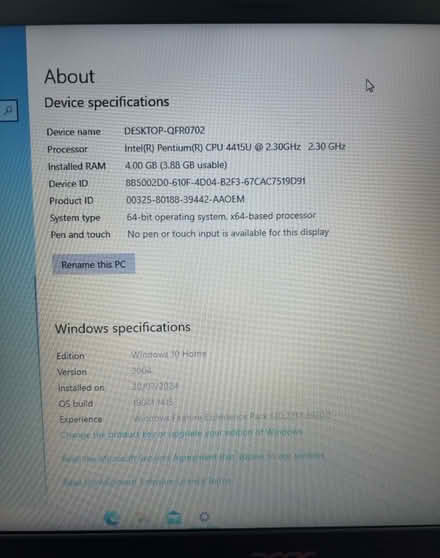
Task: Click the Device name label
Action: (74, 132)
